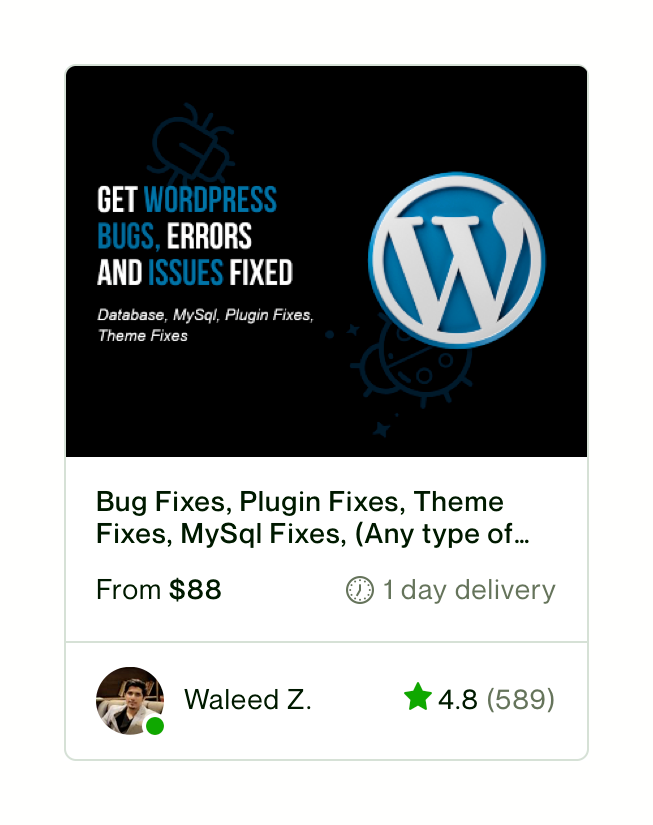Open the (589) reviews count
Viewport: 653px width, 825px height.
click(520, 700)
